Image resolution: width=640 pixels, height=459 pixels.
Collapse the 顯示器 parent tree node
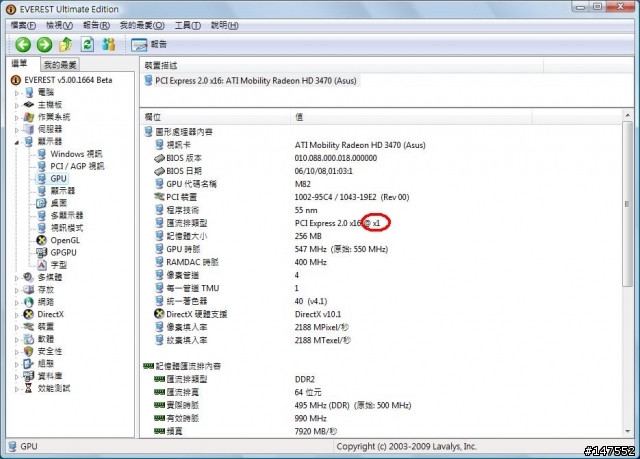coord(17,142)
